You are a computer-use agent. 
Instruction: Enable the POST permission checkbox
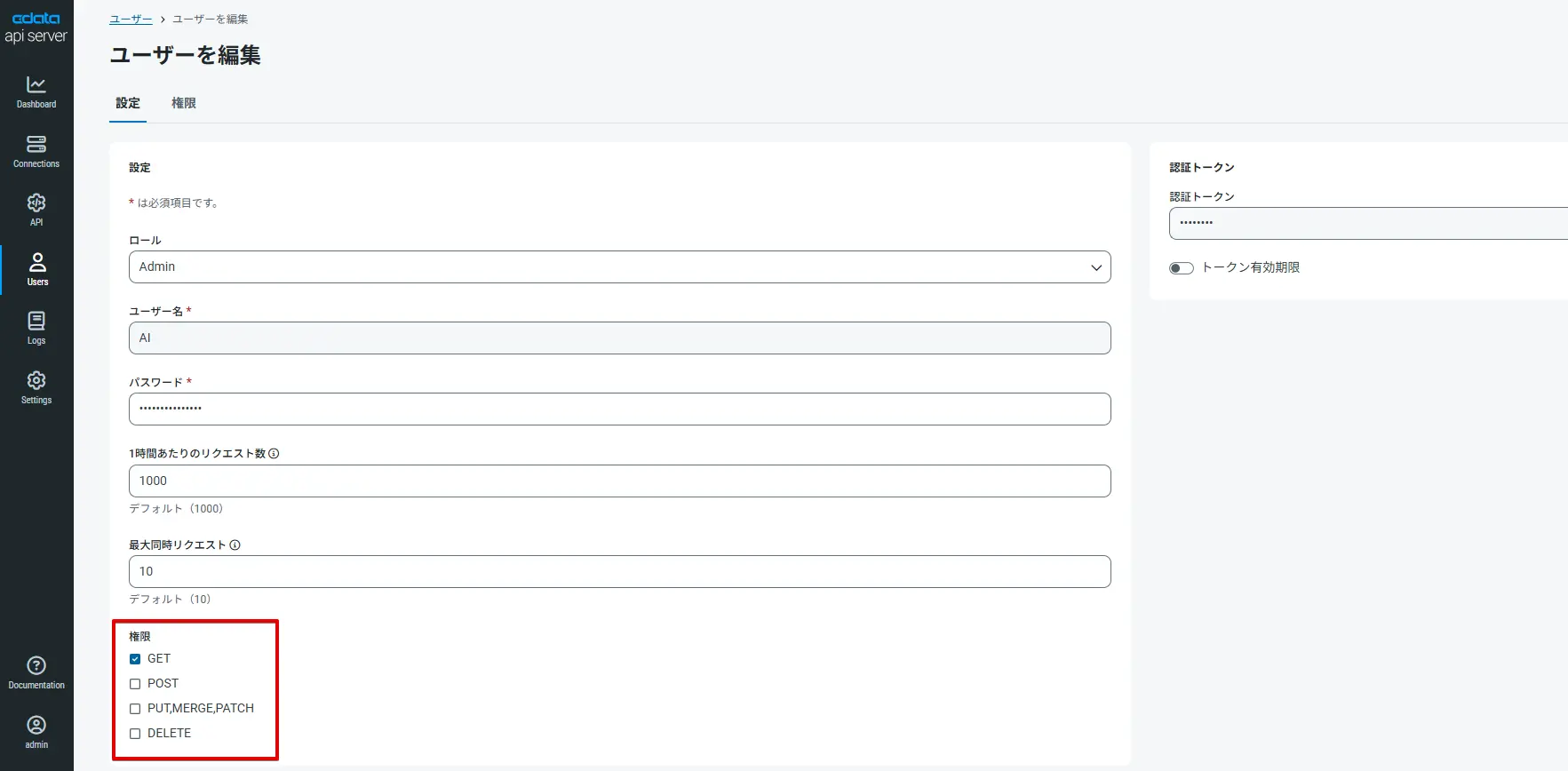coord(135,684)
